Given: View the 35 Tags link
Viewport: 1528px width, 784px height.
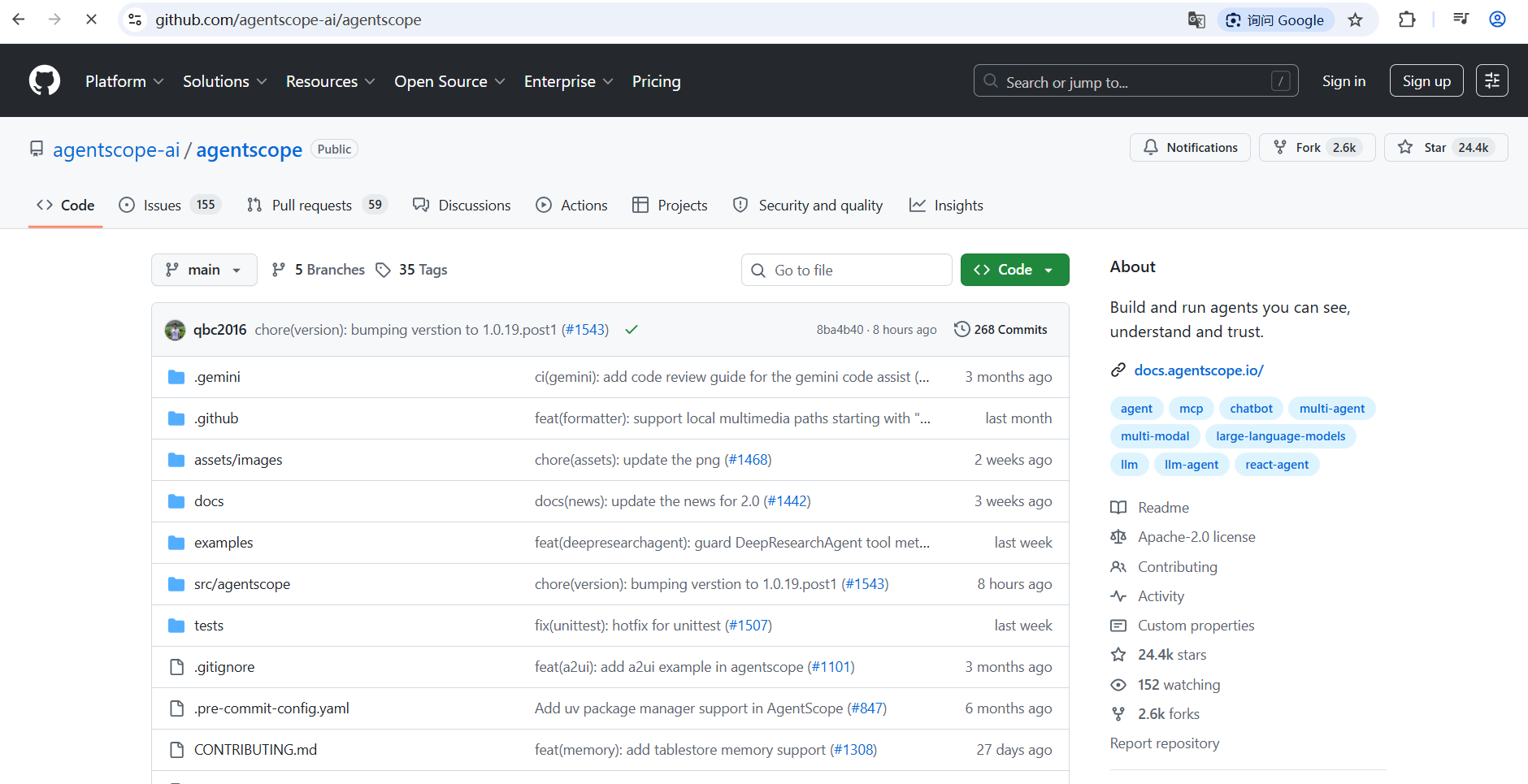Looking at the screenshot, I should pos(412,270).
